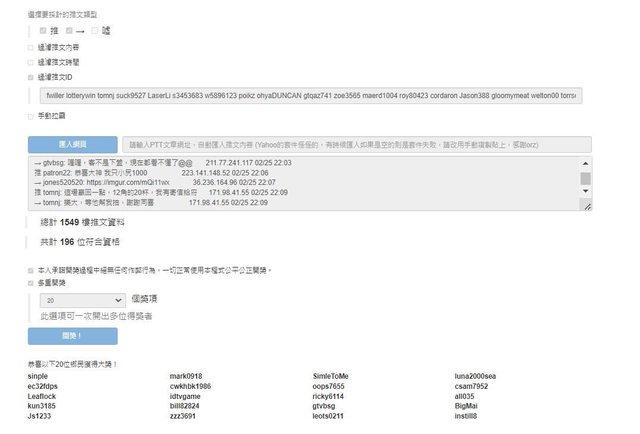This screenshot has width=640, height=434.
Task: Open the prize count dropdown showing 20
Action: tap(83, 299)
